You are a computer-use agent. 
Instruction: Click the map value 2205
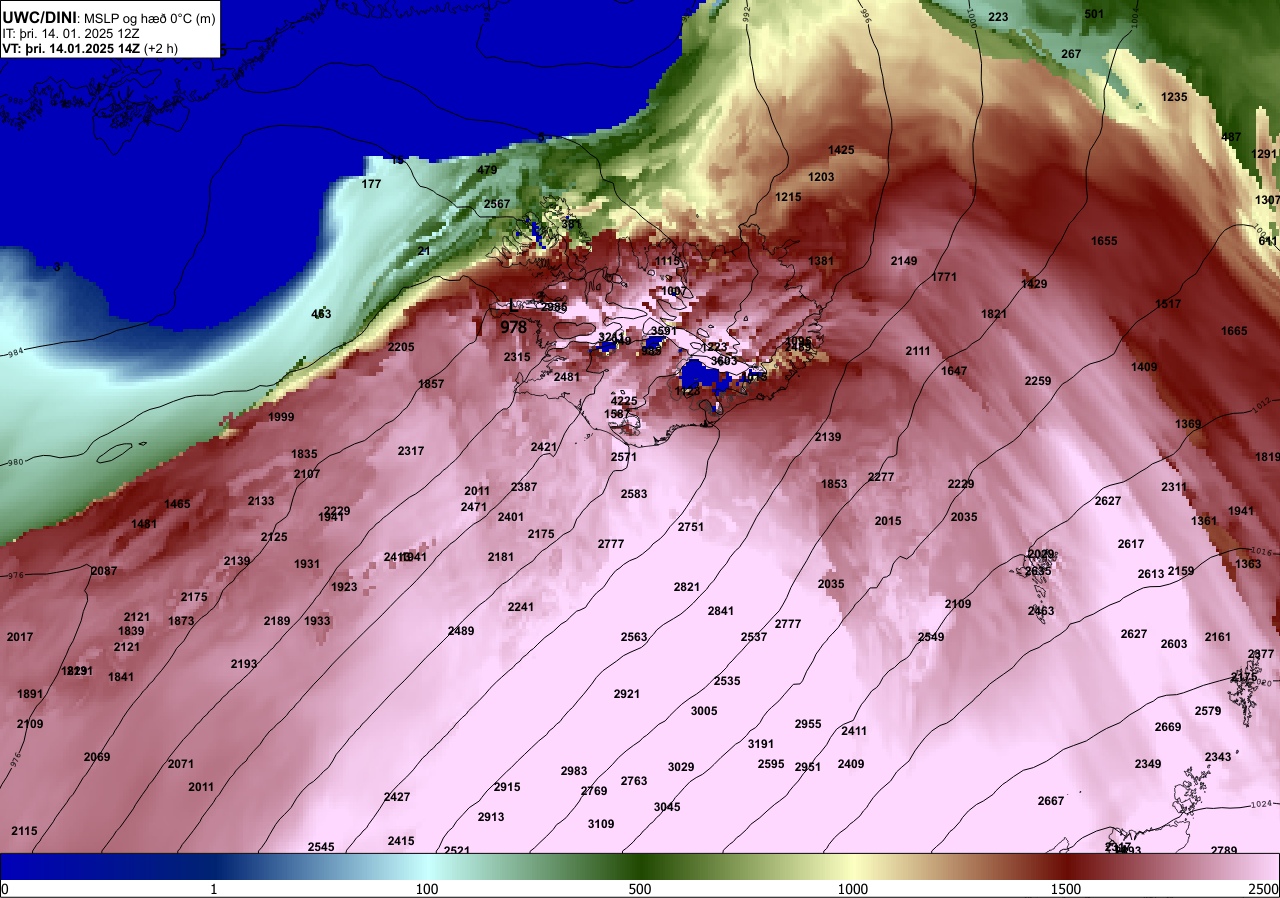click(x=401, y=347)
